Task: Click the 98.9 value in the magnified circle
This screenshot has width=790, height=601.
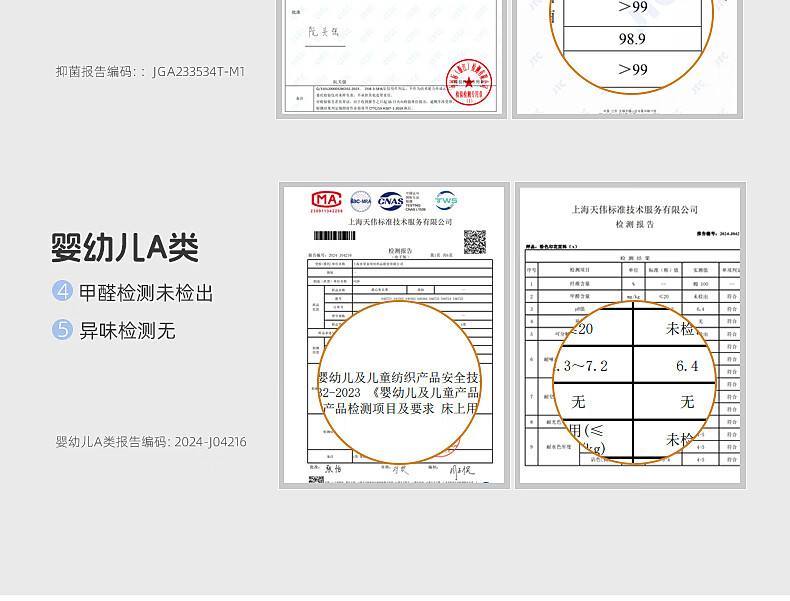Action: [632, 40]
